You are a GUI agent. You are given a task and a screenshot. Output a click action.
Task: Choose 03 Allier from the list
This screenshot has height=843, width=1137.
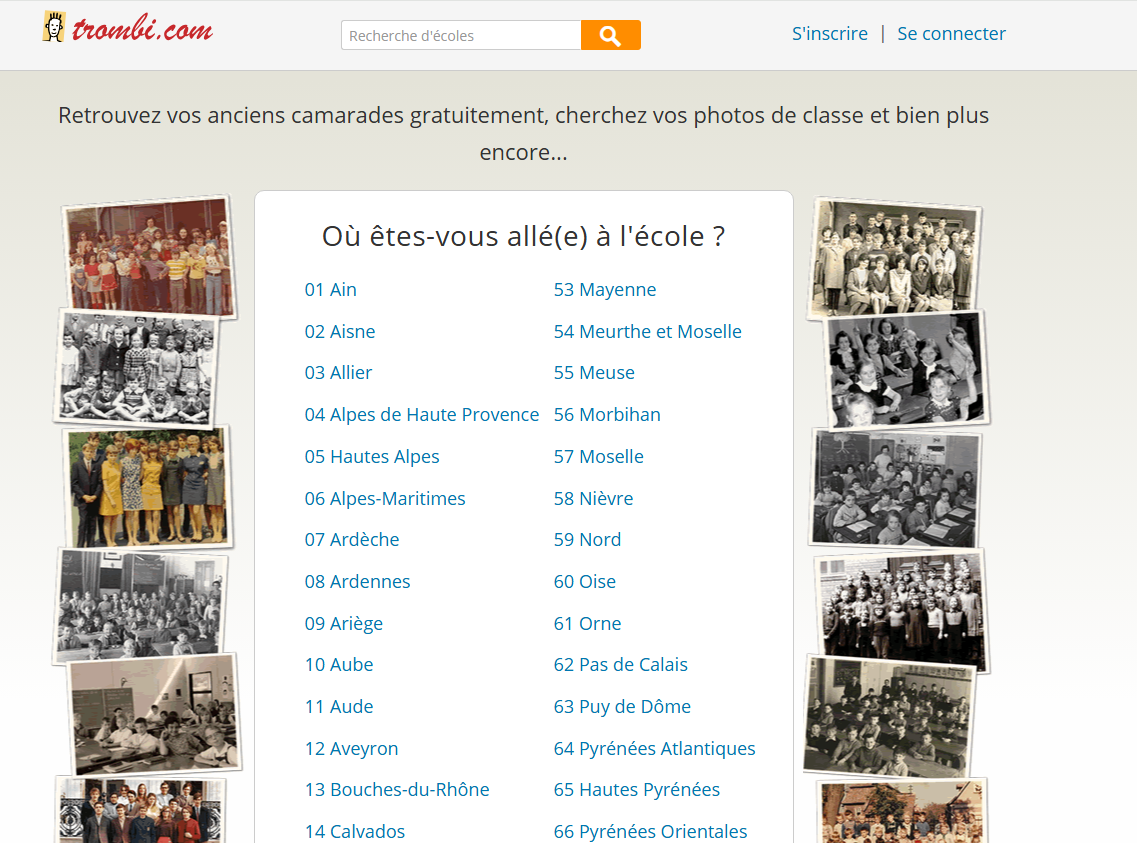coord(339,373)
